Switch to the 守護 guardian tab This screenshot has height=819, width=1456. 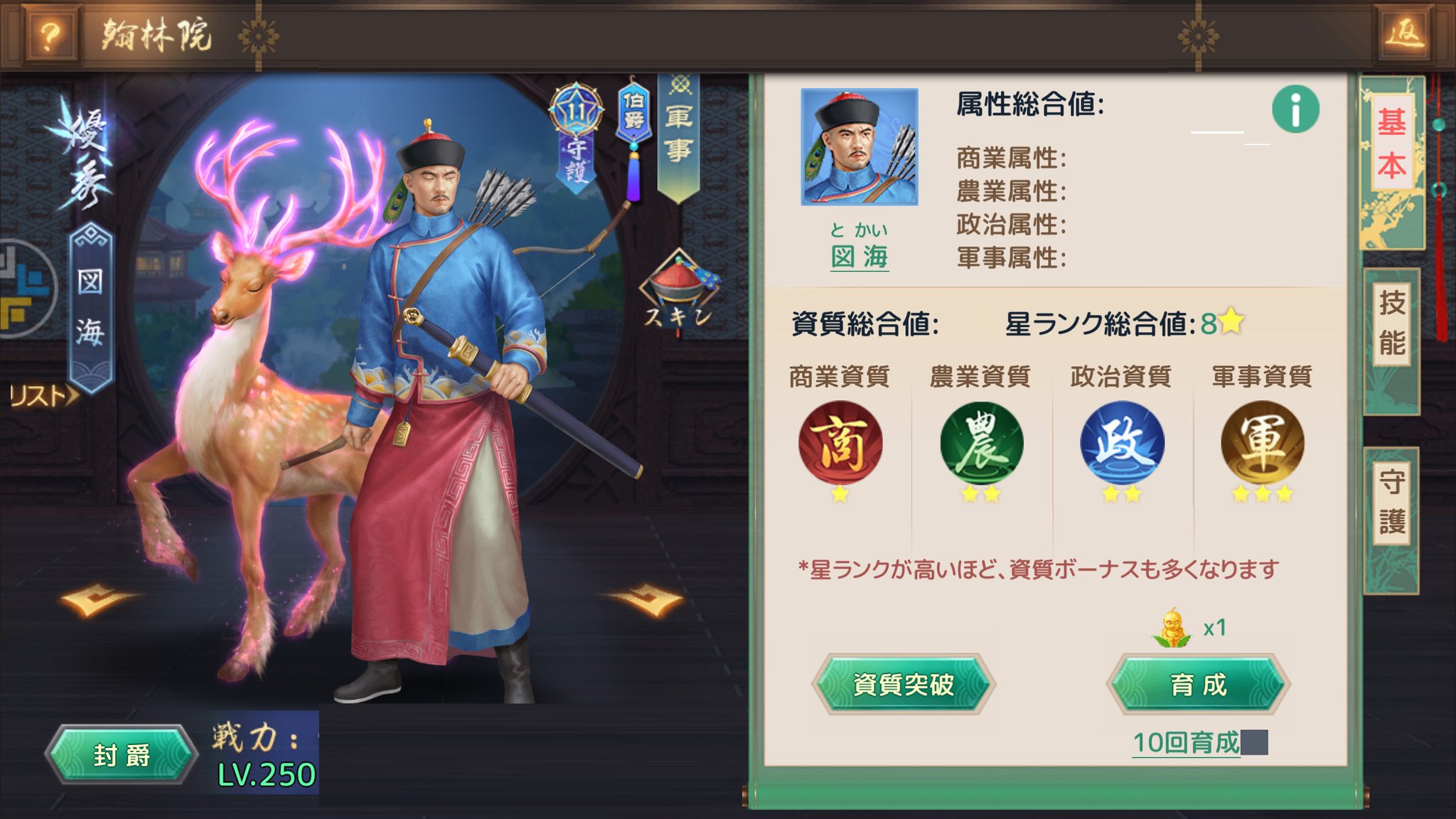pyautogui.click(x=1391, y=502)
